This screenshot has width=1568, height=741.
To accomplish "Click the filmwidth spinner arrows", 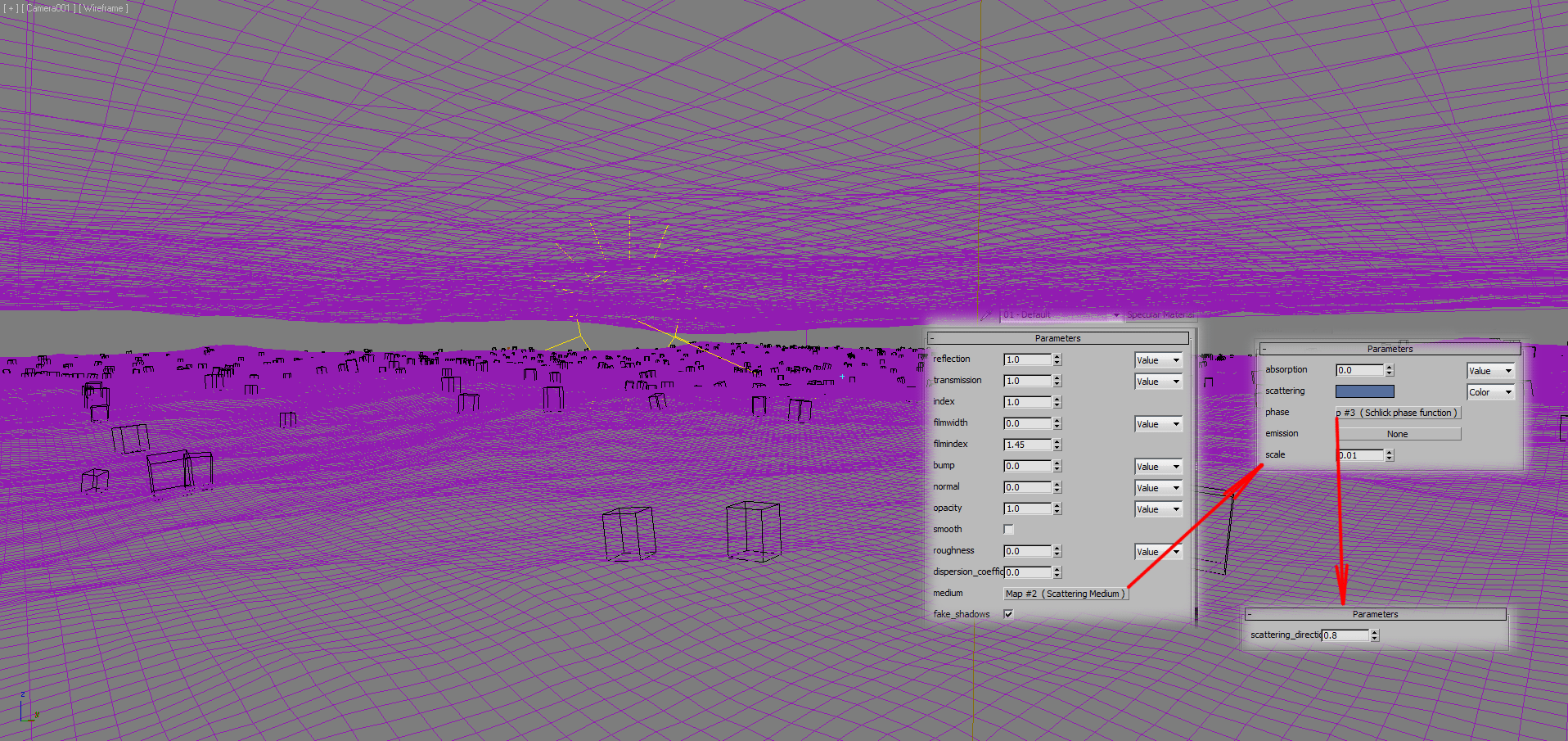I will coord(1057,423).
